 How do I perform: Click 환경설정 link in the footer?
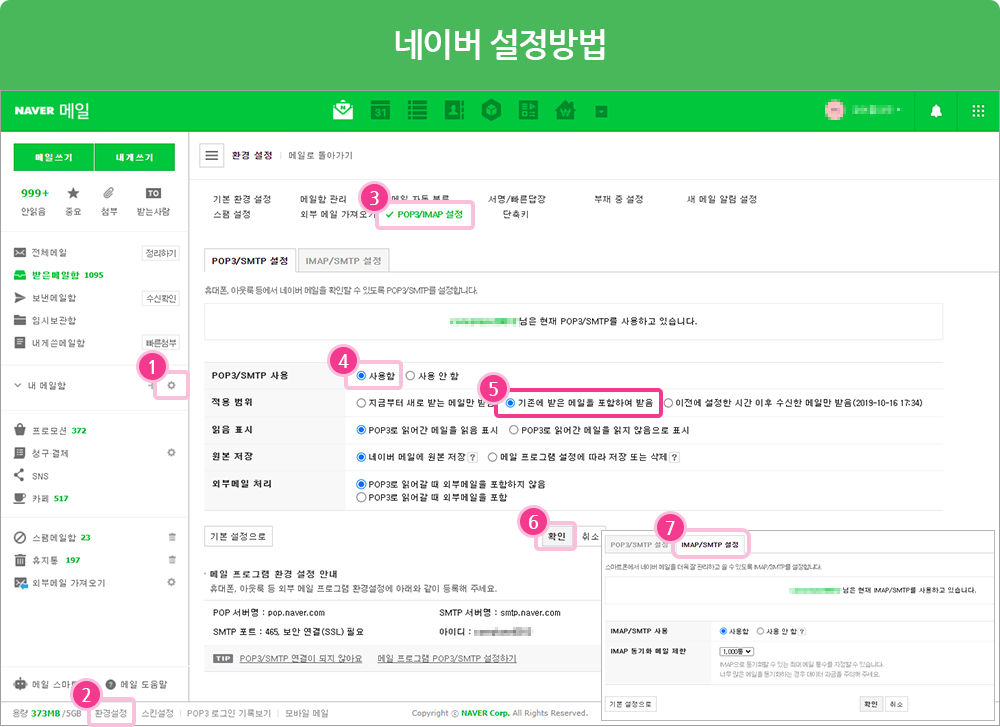click(111, 713)
